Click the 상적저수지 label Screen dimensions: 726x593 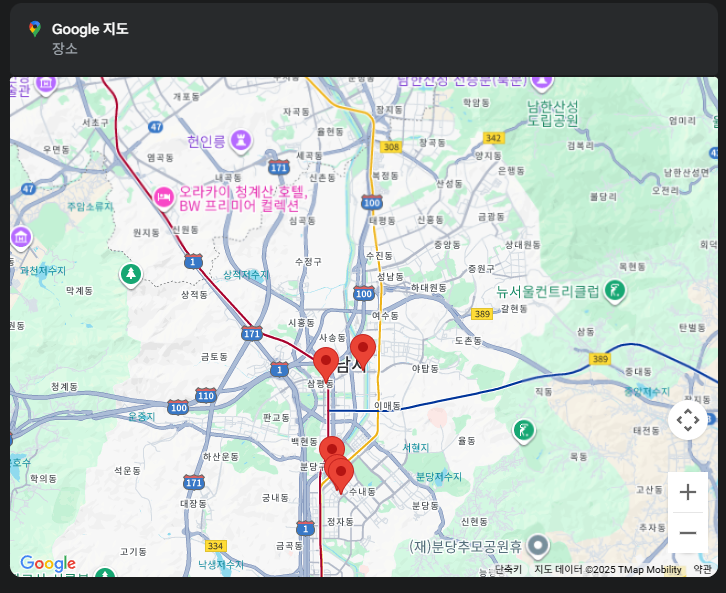(246, 275)
